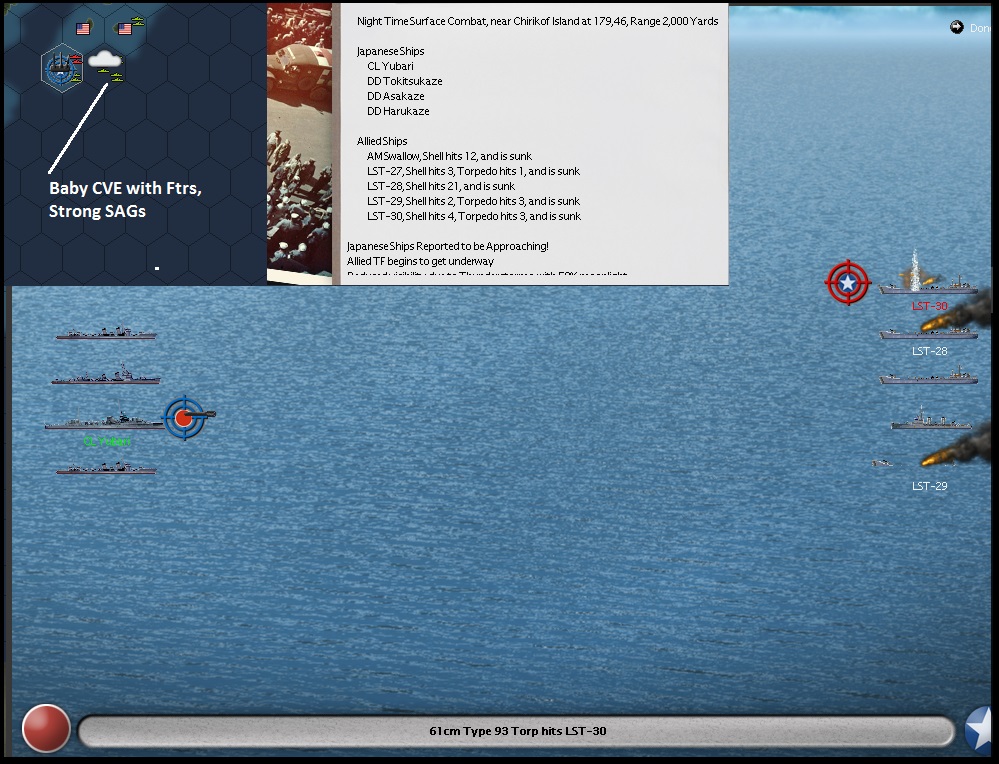Click the LST-30 sunk line in report
The width and height of the screenshot is (999, 764).
click(474, 216)
